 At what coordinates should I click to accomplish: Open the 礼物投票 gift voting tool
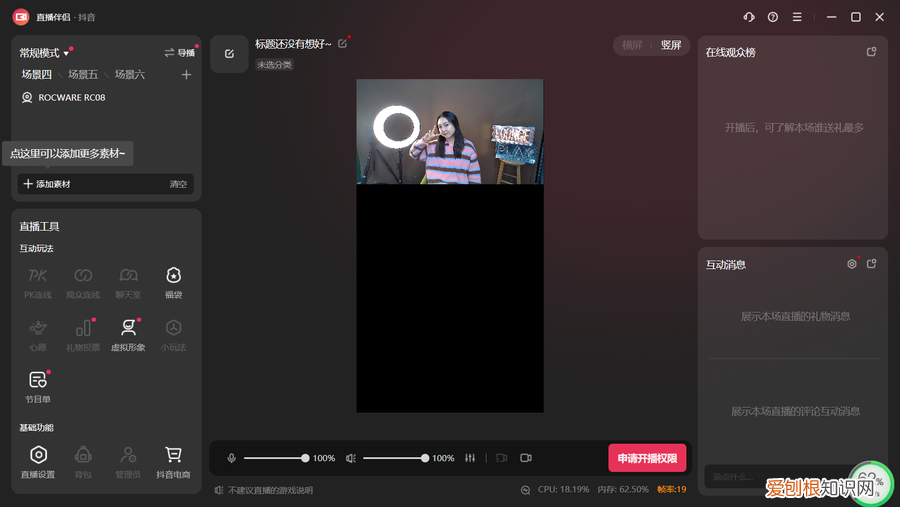click(x=83, y=335)
